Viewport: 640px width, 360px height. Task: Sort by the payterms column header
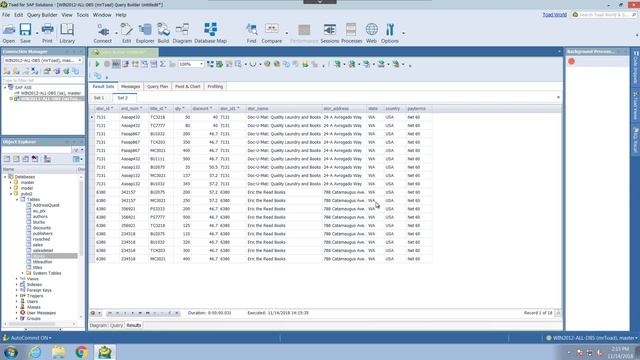pos(419,109)
